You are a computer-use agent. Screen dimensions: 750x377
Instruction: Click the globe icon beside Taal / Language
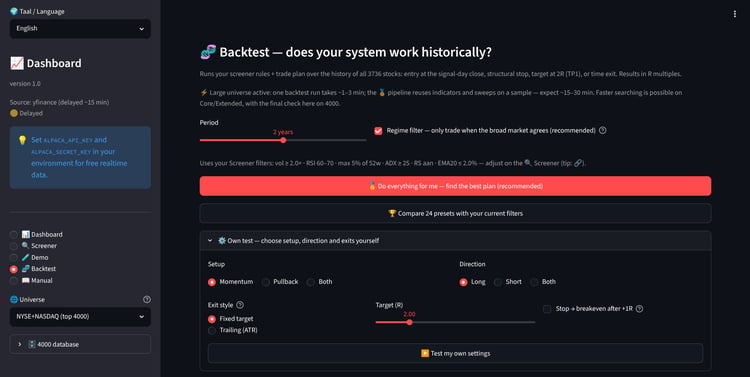tap(14, 11)
